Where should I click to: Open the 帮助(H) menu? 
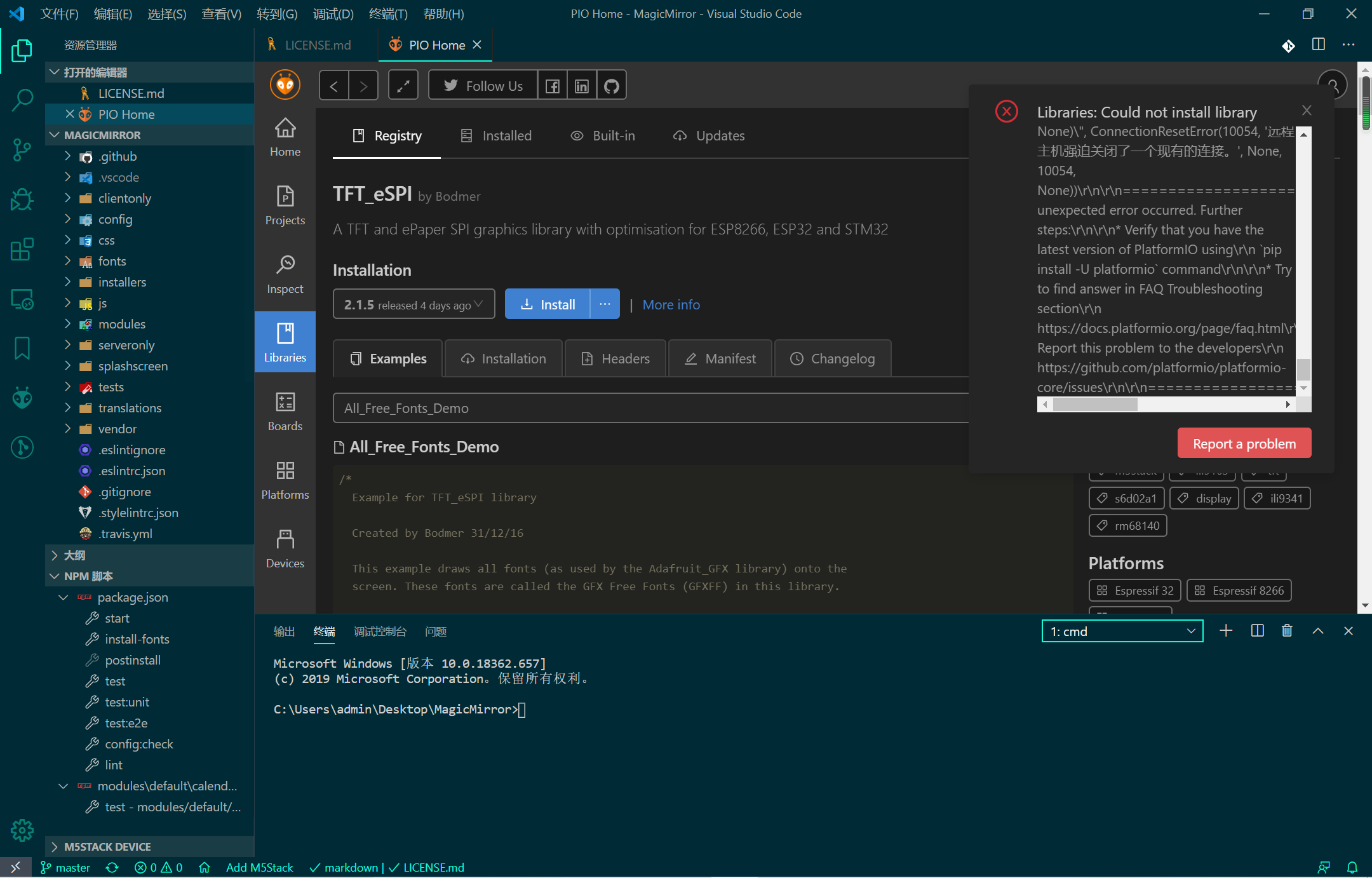[x=443, y=13]
